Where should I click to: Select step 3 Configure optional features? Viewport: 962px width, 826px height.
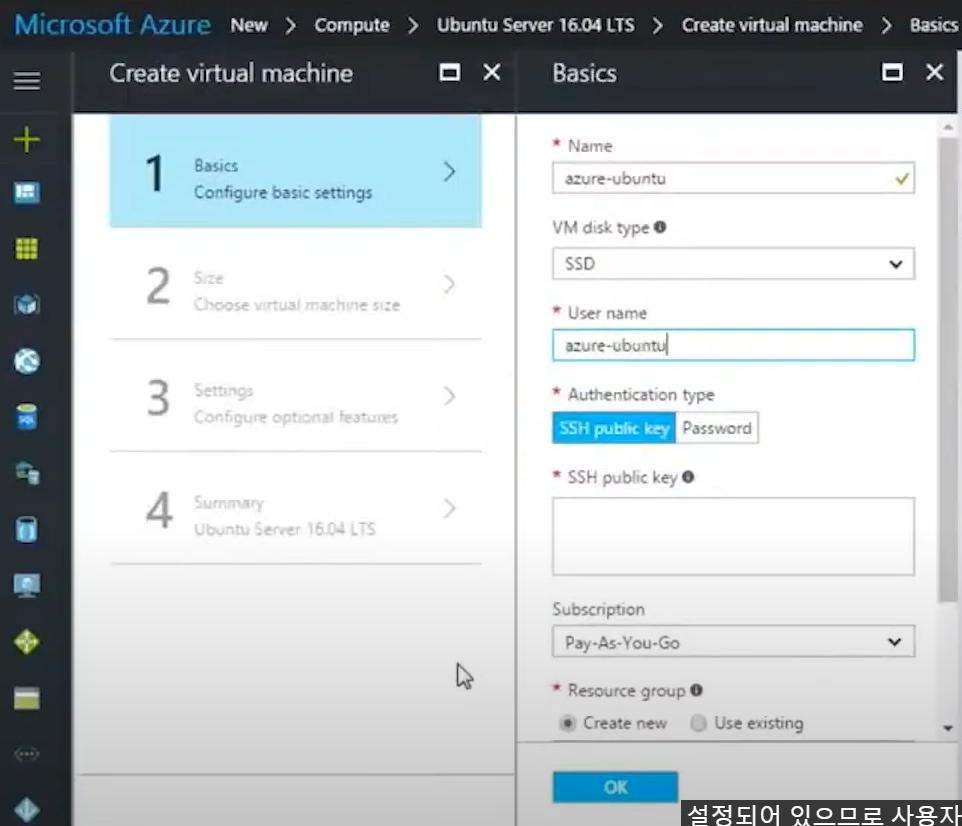tap(296, 396)
